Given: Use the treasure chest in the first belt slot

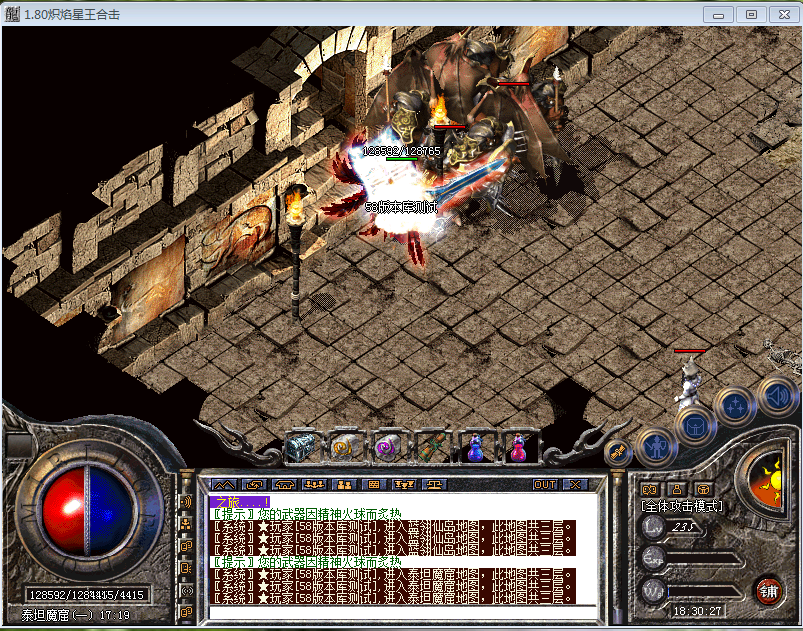Looking at the screenshot, I should click(x=302, y=447).
